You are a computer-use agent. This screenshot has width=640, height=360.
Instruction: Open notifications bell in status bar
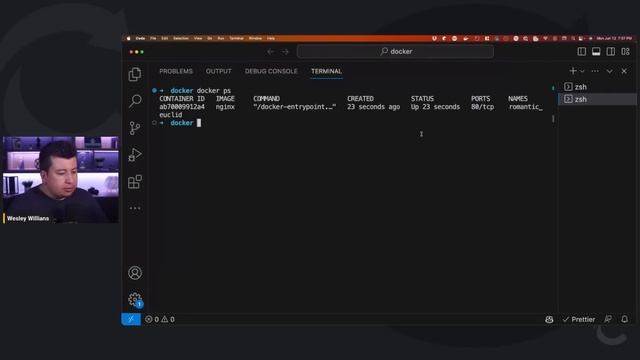(624, 319)
